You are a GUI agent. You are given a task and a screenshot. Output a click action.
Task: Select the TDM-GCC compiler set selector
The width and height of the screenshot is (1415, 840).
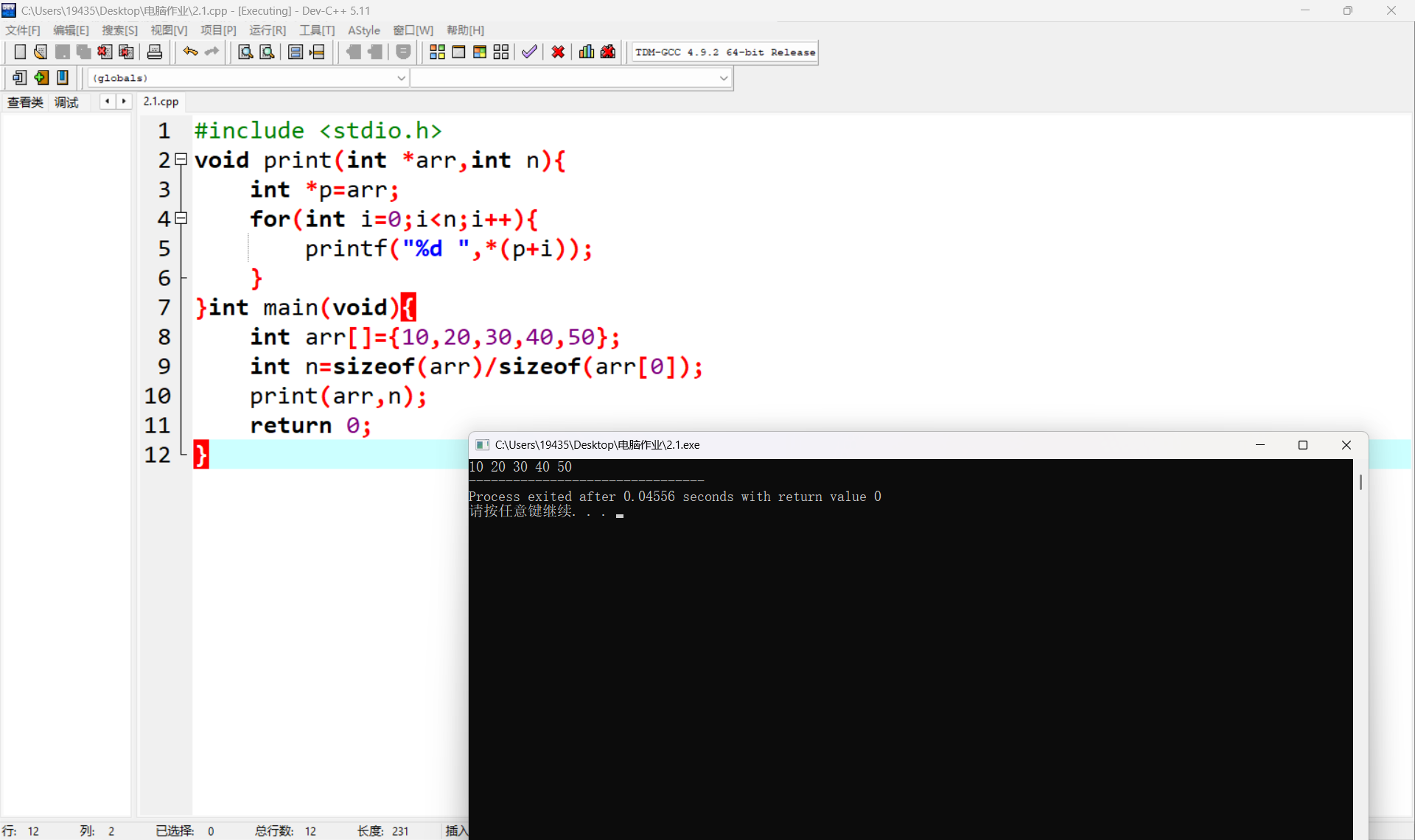click(x=724, y=52)
